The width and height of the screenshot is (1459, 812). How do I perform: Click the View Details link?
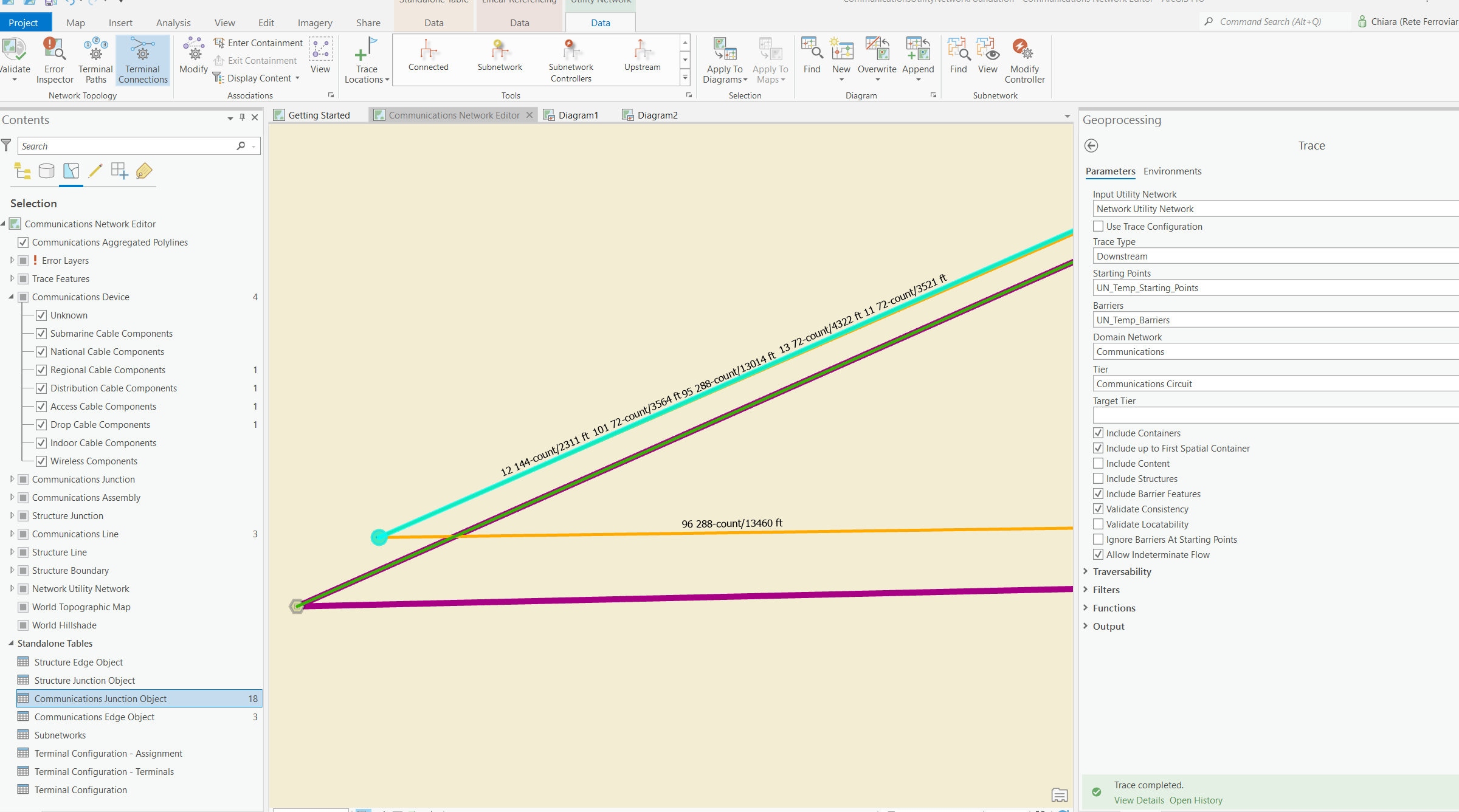[x=1139, y=800]
